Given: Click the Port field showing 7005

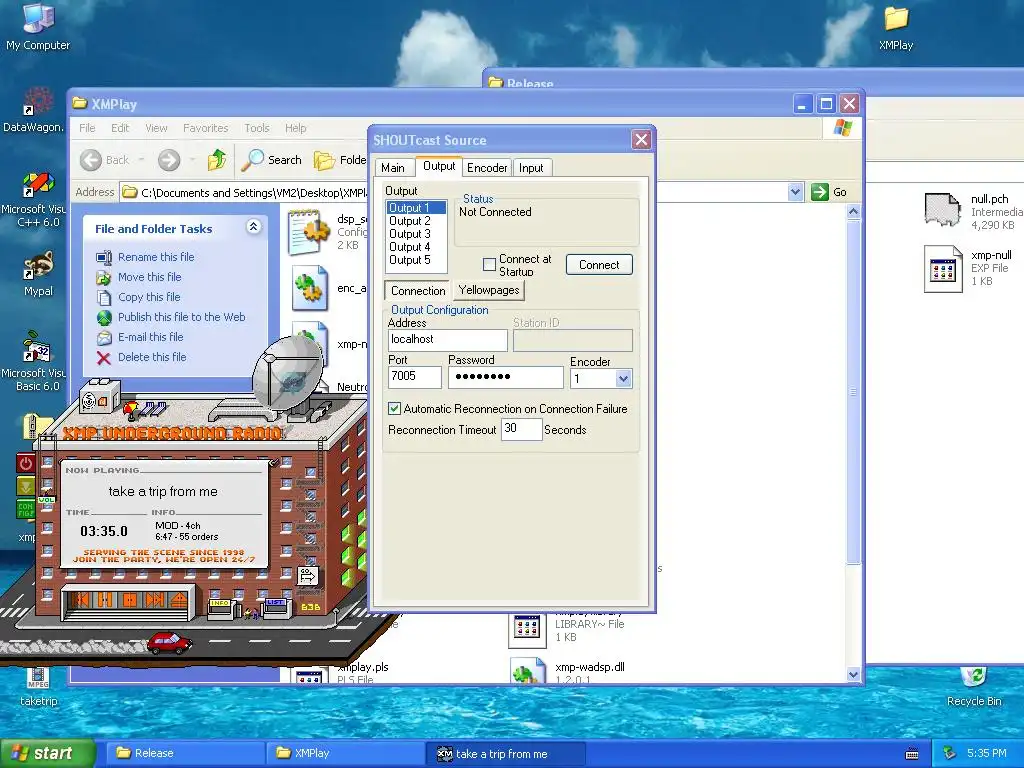Looking at the screenshot, I should tap(415, 377).
